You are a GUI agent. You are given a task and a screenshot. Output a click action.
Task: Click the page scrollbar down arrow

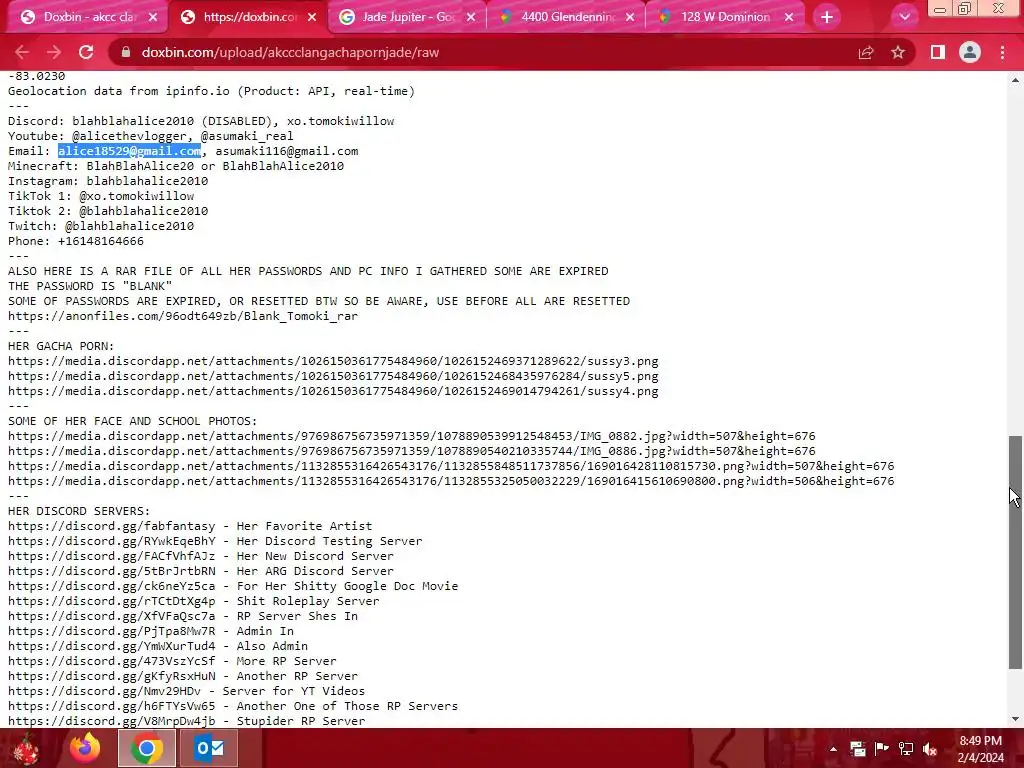[x=1015, y=719]
